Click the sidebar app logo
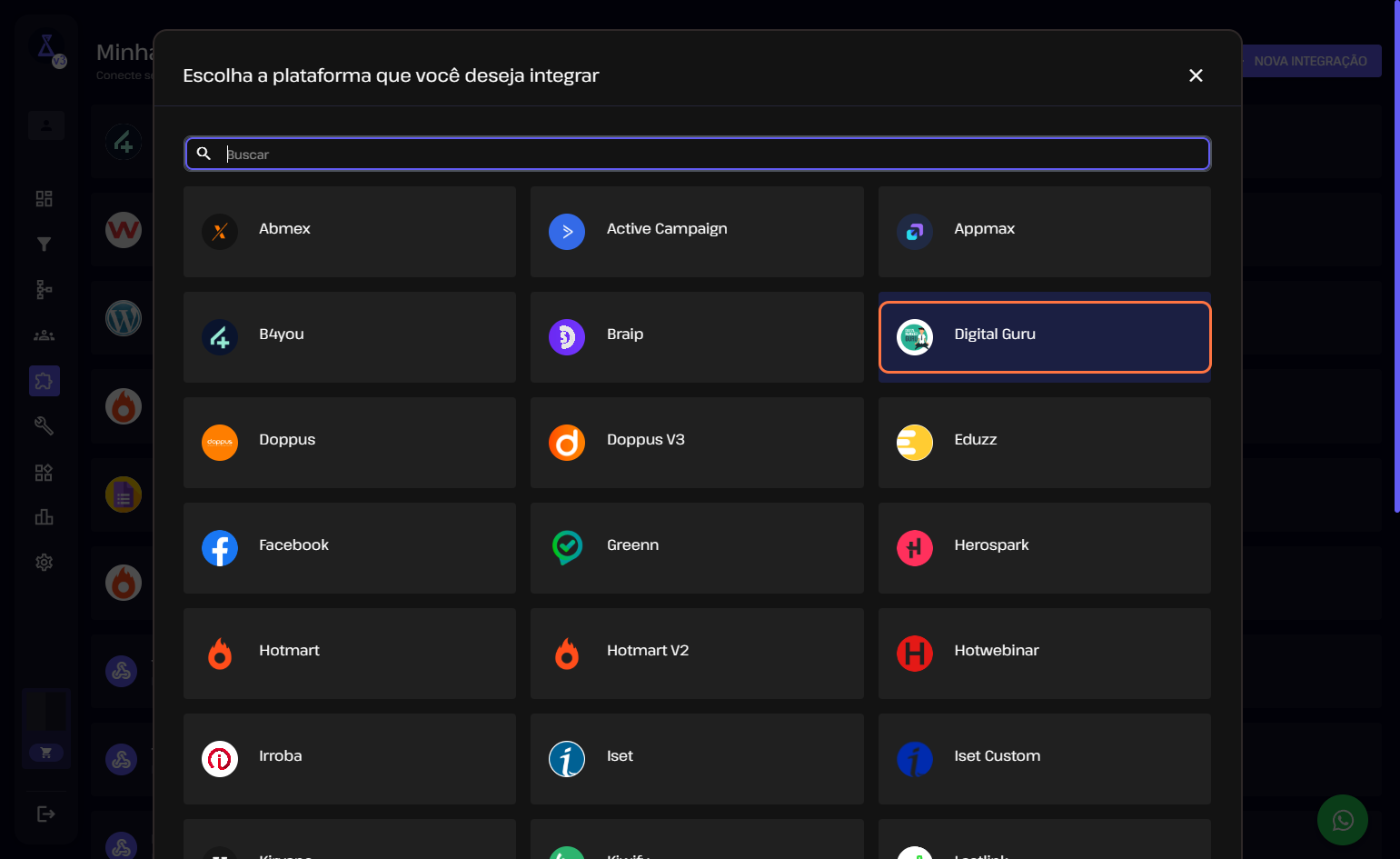1400x859 pixels. (x=46, y=47)
